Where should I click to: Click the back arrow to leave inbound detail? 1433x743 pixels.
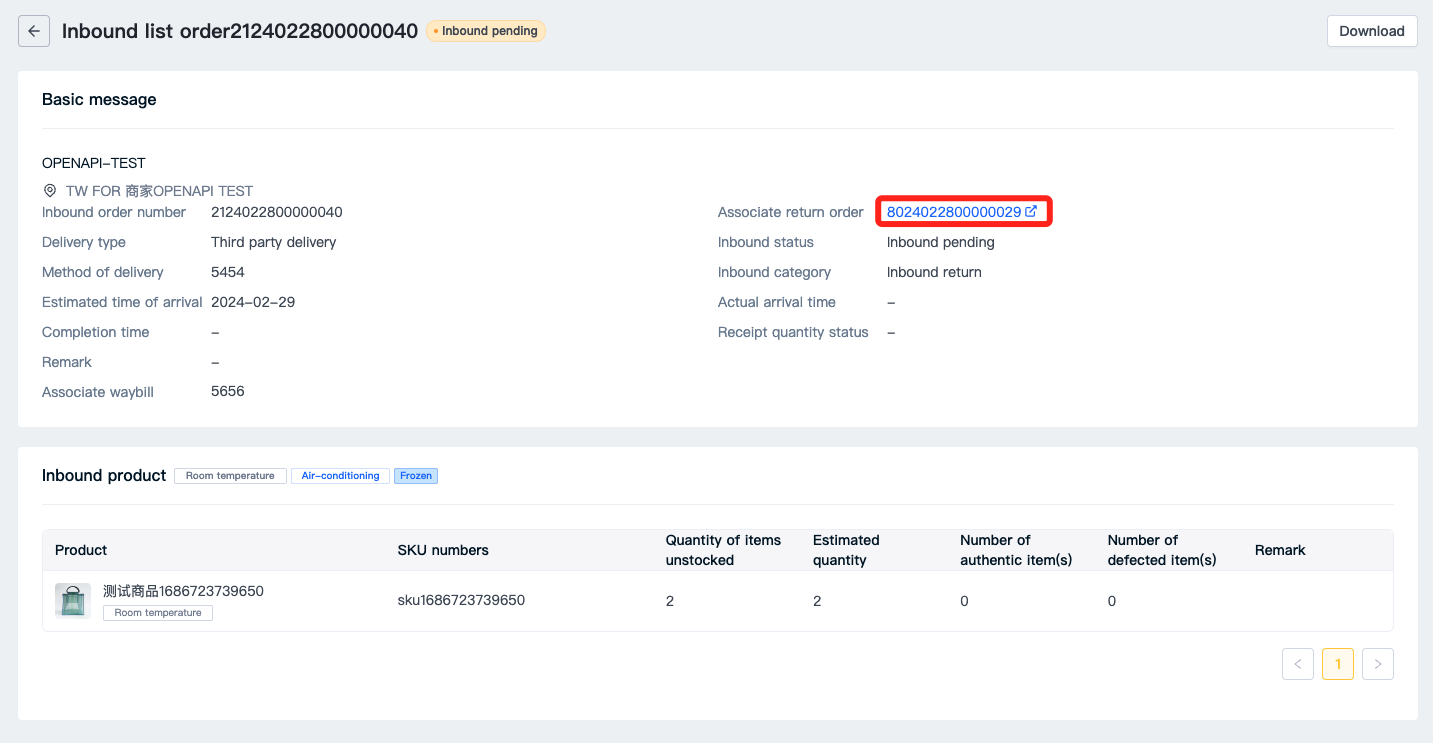[33, 30]
